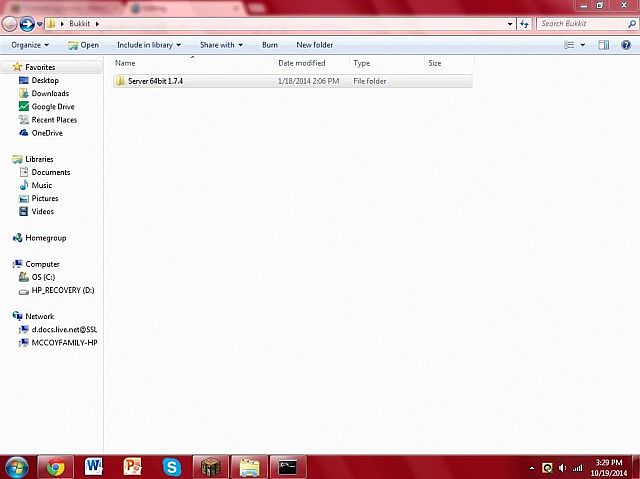Sort files by the Name column

click(125, 63)
